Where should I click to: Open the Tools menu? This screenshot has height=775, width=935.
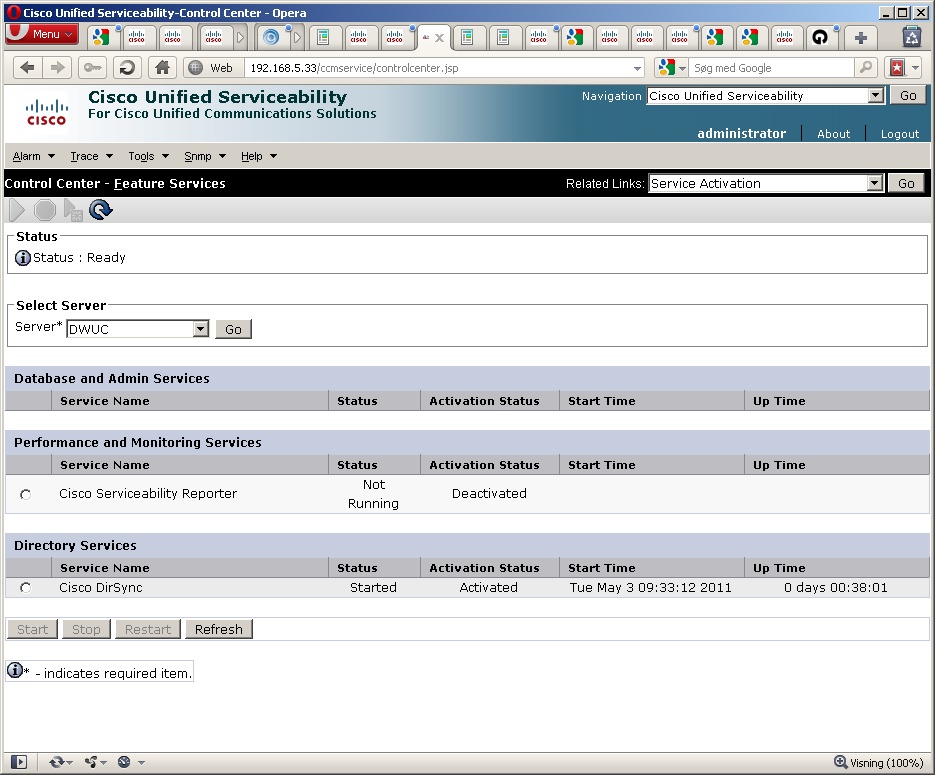tap(149, 156)
